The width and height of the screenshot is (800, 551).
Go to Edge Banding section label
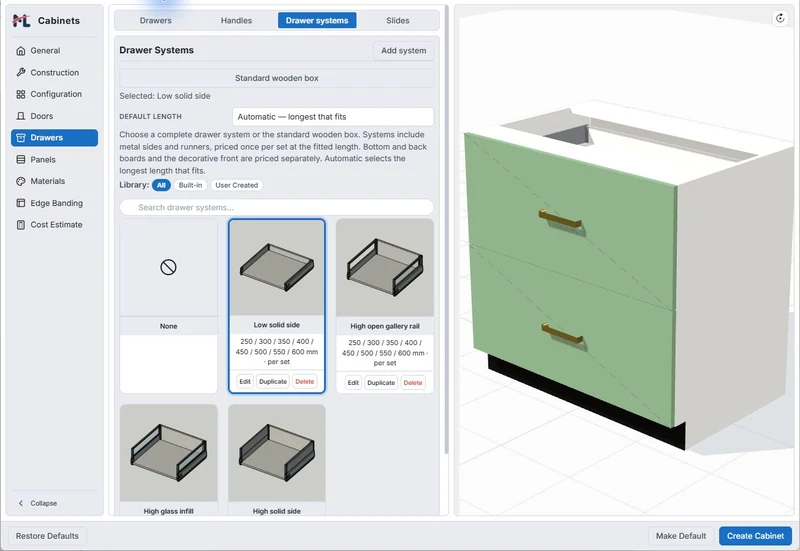click(57, 203)
